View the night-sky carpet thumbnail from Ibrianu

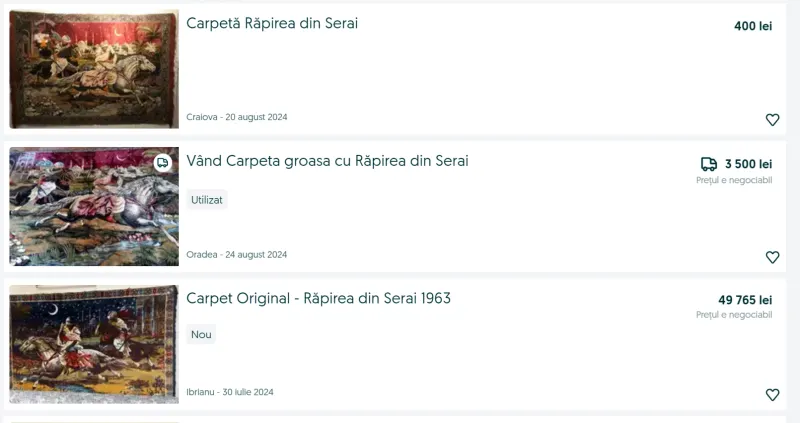click(94, 344)
